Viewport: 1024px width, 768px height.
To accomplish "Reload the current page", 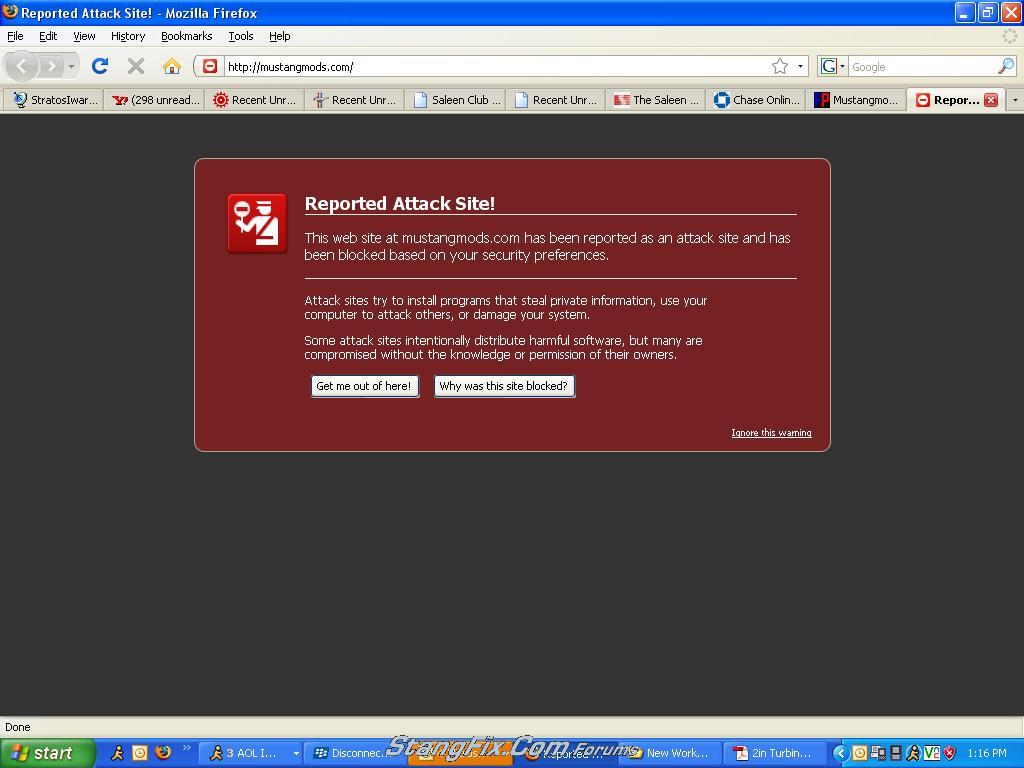I will pos(100,66).
